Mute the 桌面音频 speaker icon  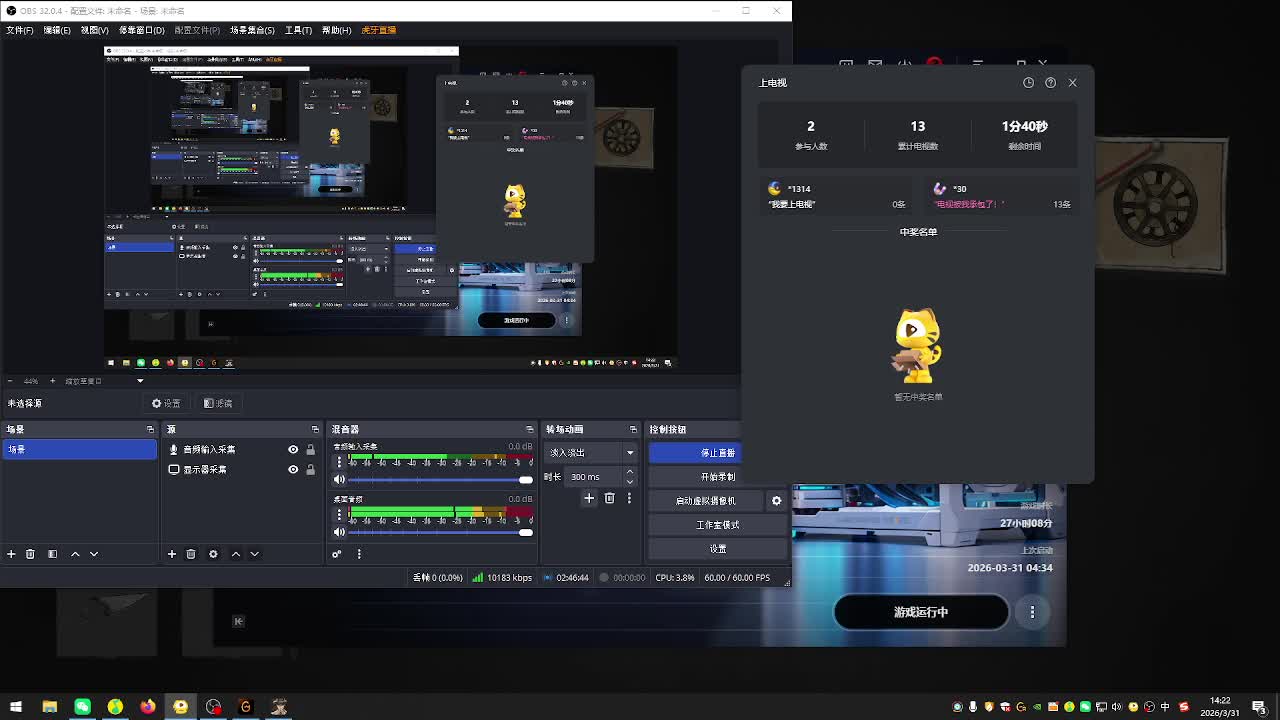point(339,532)
